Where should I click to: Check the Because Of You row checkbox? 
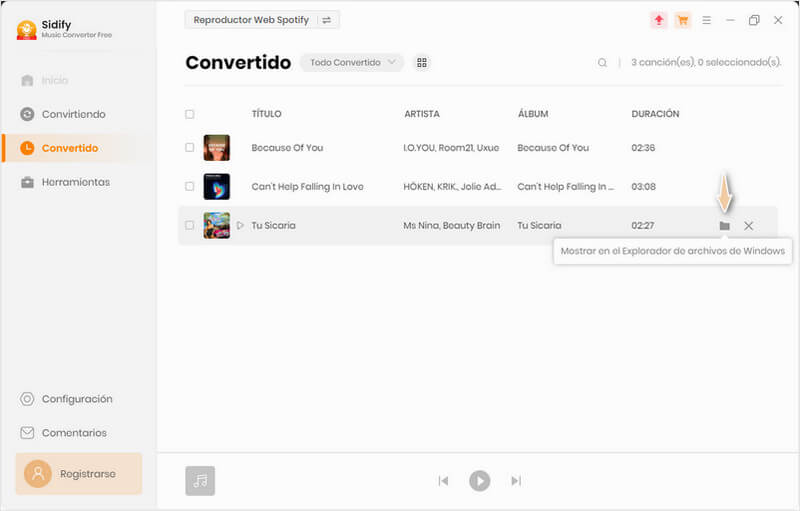(190, 147)
